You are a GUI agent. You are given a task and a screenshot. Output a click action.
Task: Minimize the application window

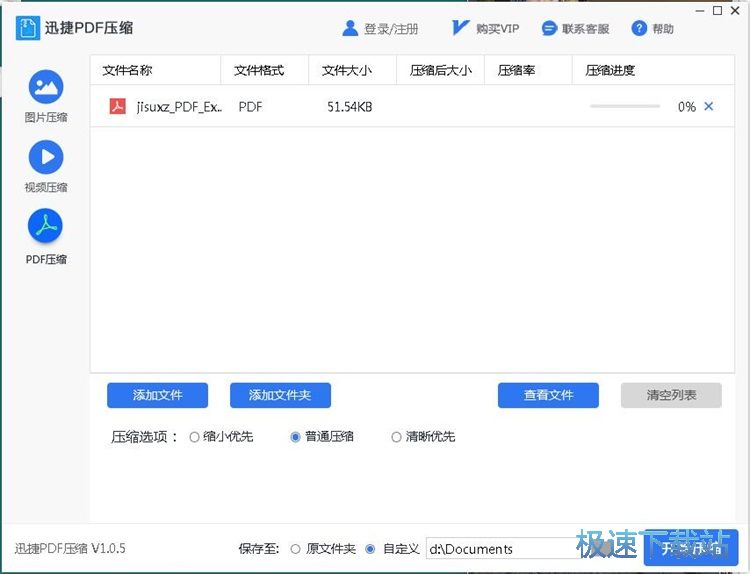(x=700, y=11)
